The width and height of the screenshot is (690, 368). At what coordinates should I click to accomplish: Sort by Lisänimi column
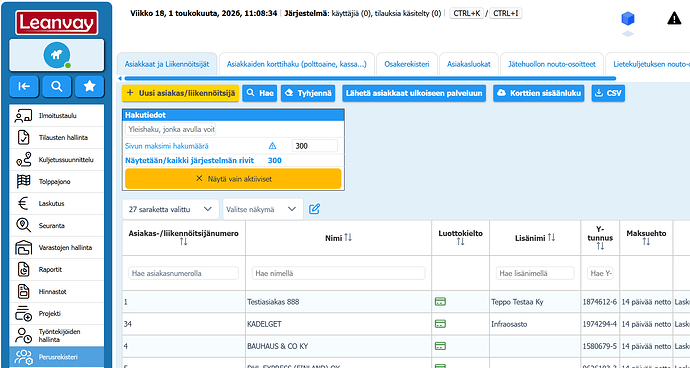coord(551,238)
